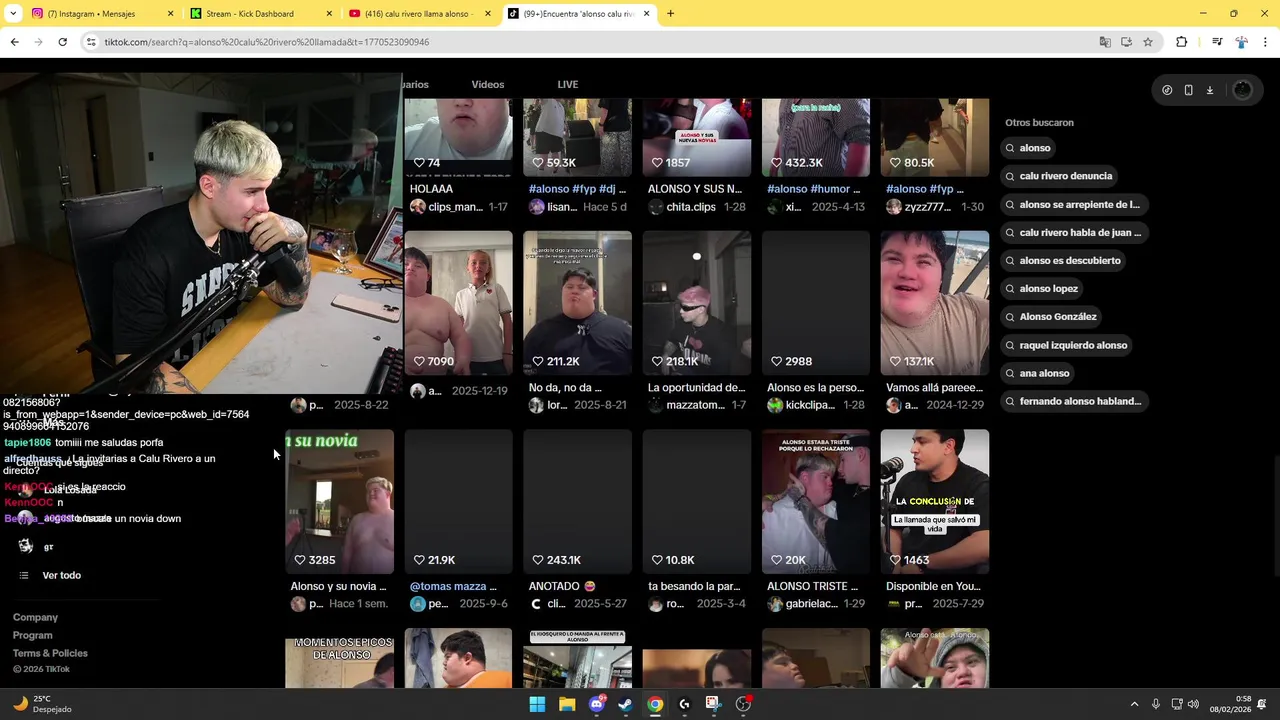The width and height of the screenshot is (1280, 720).
Task: Click the heart icon on the 243.1K video
Action: tap(537, 560)
